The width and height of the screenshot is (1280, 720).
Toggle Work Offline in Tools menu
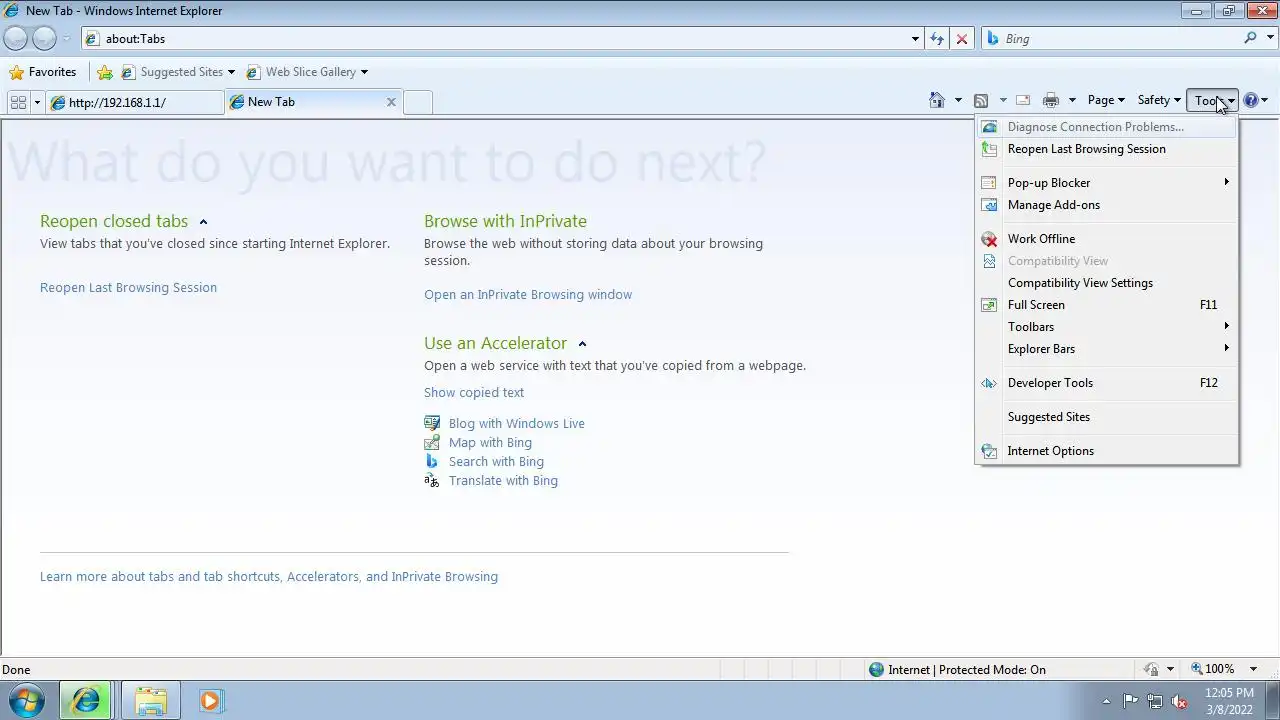(1107, 239)
